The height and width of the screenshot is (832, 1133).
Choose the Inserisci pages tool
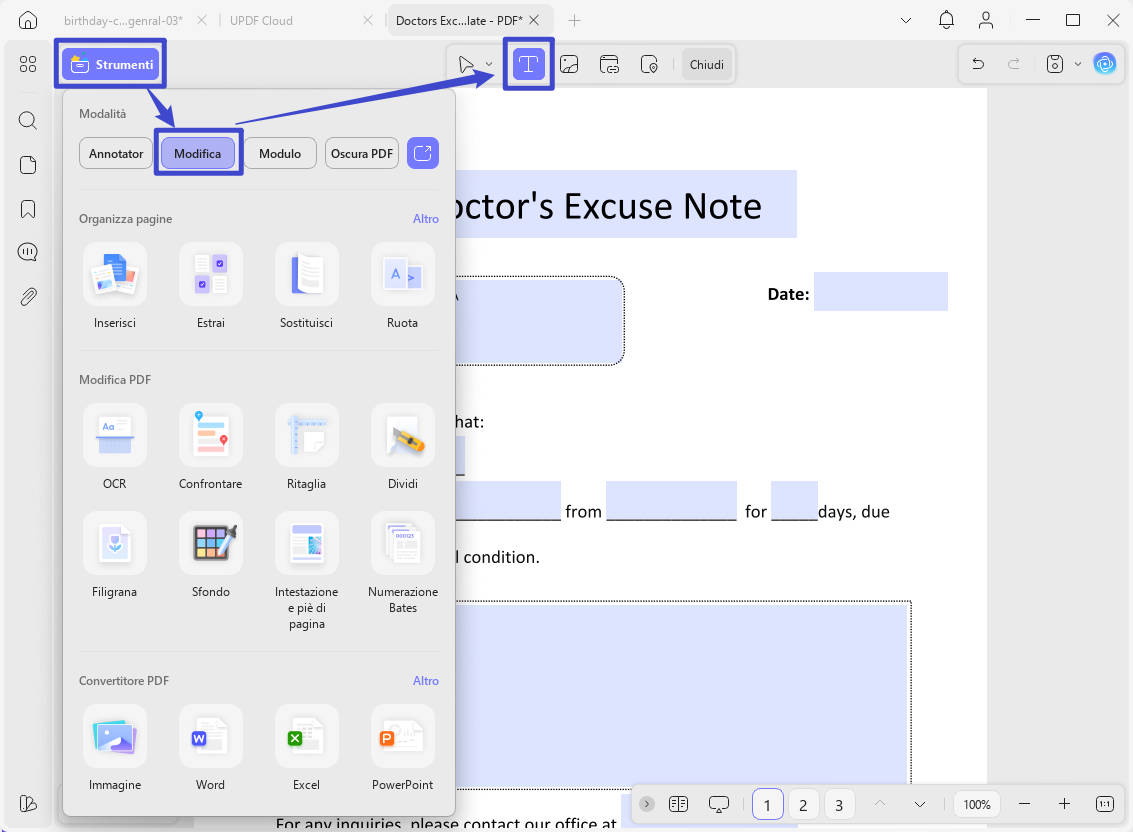pyautogui.click(x=115, y=286)
